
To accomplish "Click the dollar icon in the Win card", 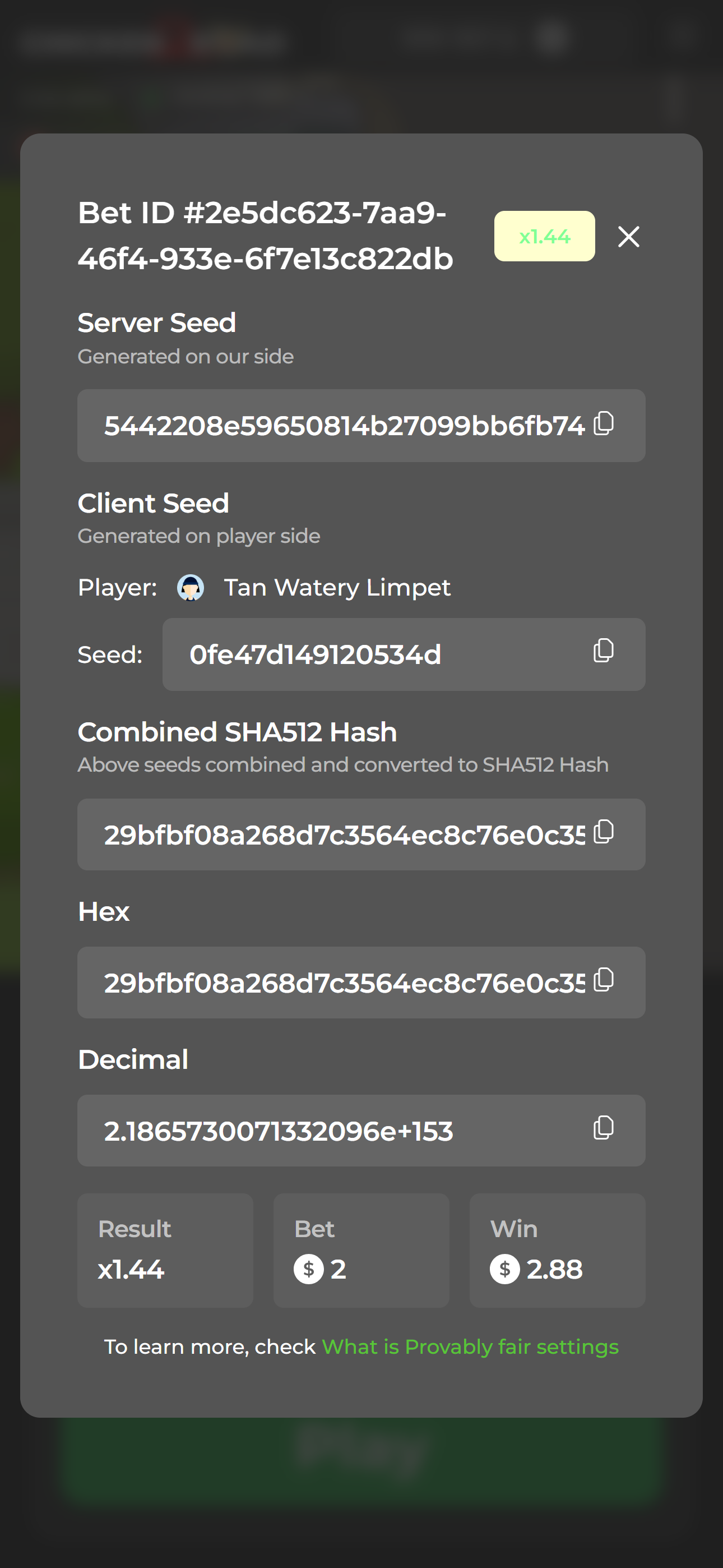I will 504,1270.
